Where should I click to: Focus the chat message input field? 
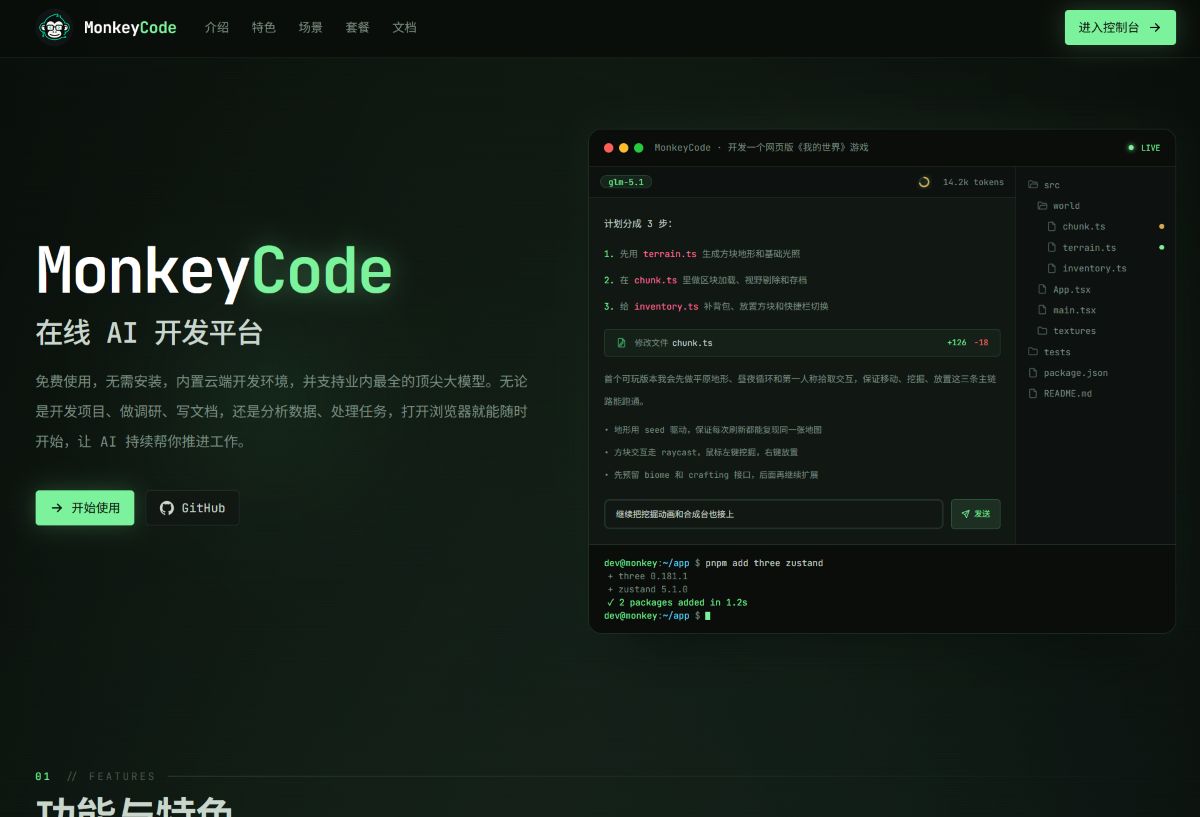(773, 514)
